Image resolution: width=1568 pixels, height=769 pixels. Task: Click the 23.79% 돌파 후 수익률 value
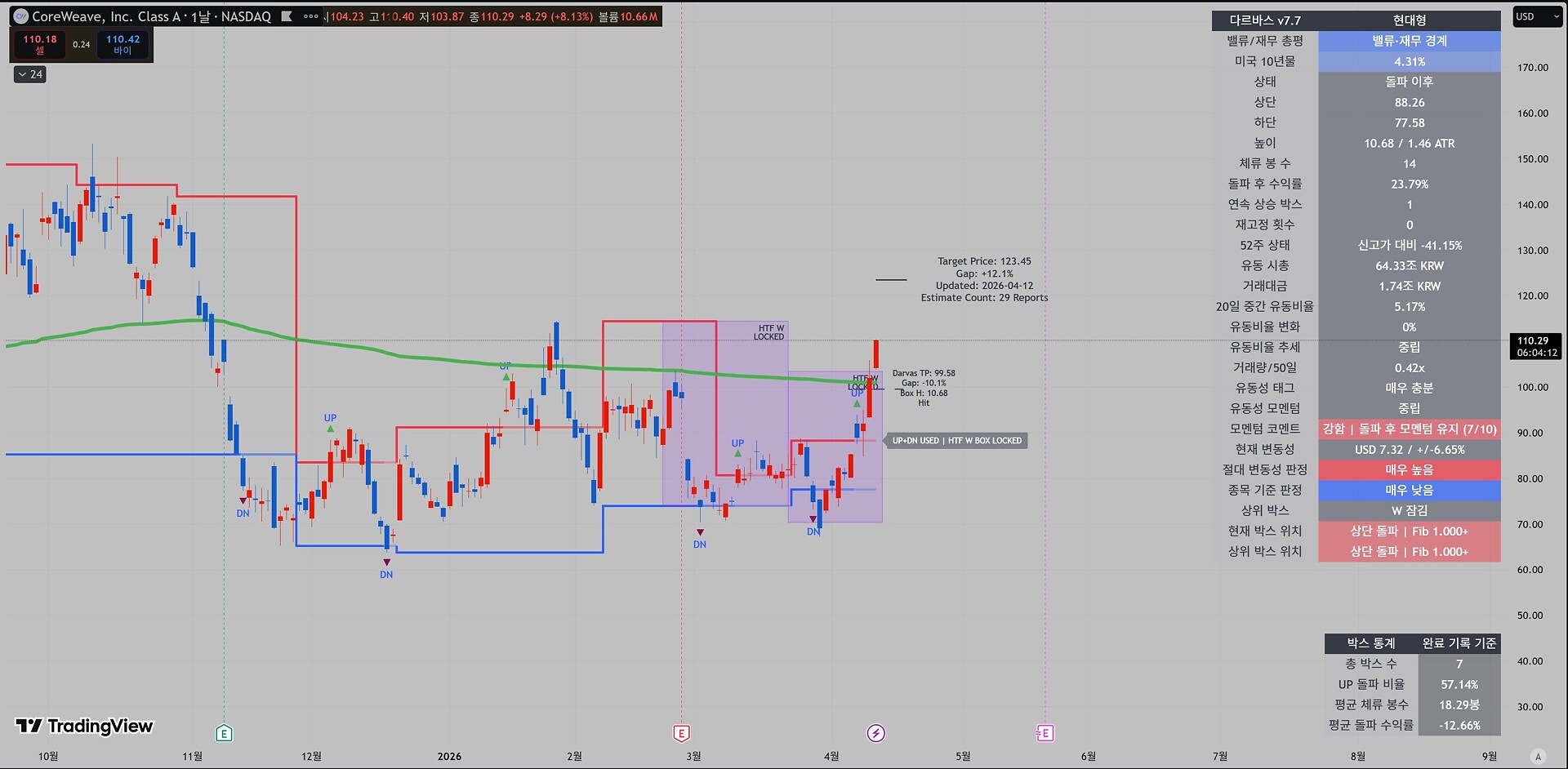pyautogui.click(x=1410, y=184)
